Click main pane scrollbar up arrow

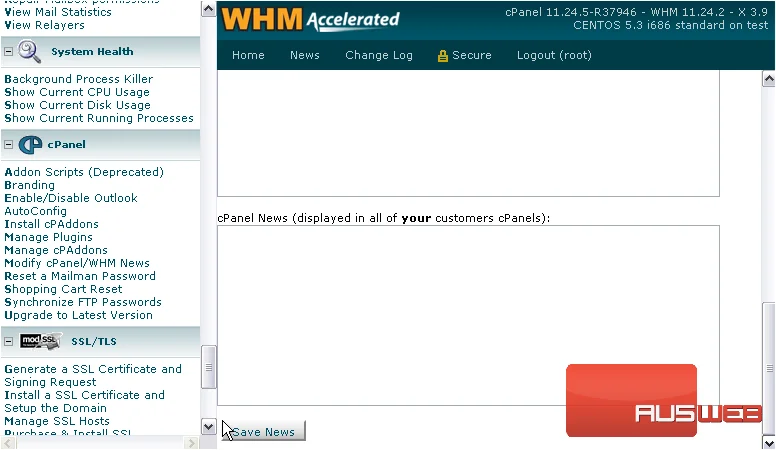point(769,79)
